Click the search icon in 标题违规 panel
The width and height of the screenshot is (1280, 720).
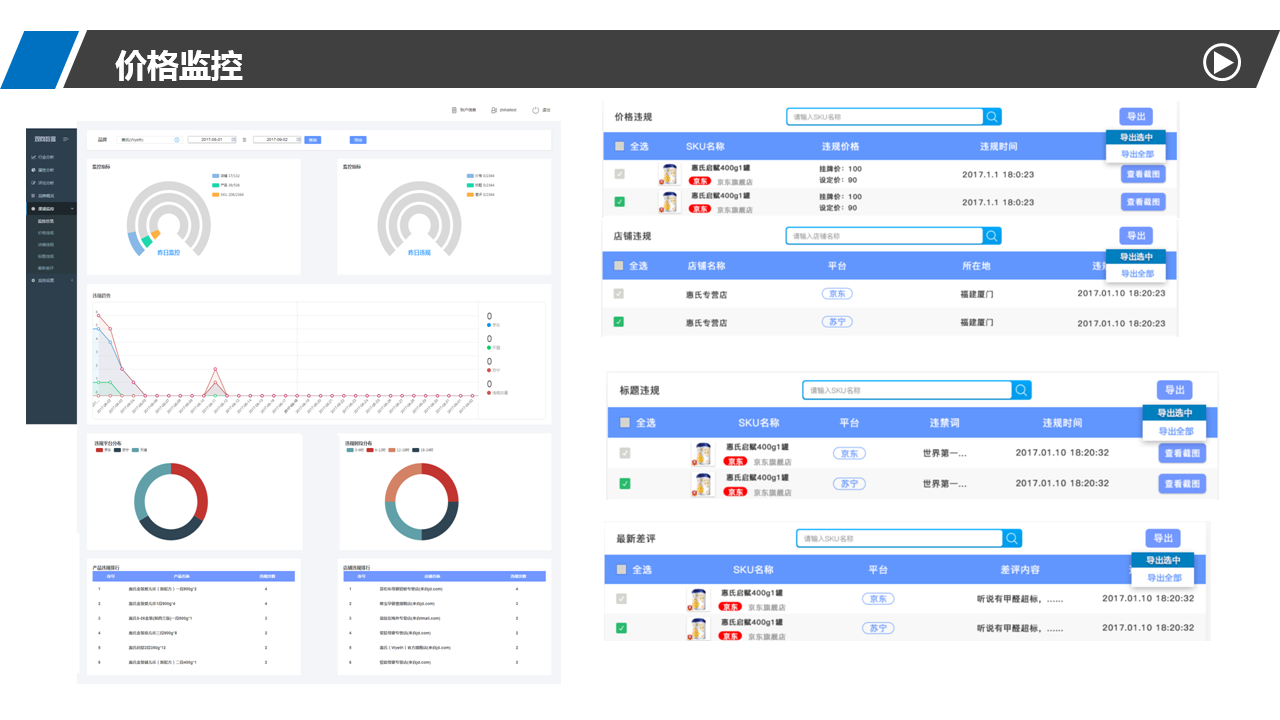click(x=1021, y=390)
